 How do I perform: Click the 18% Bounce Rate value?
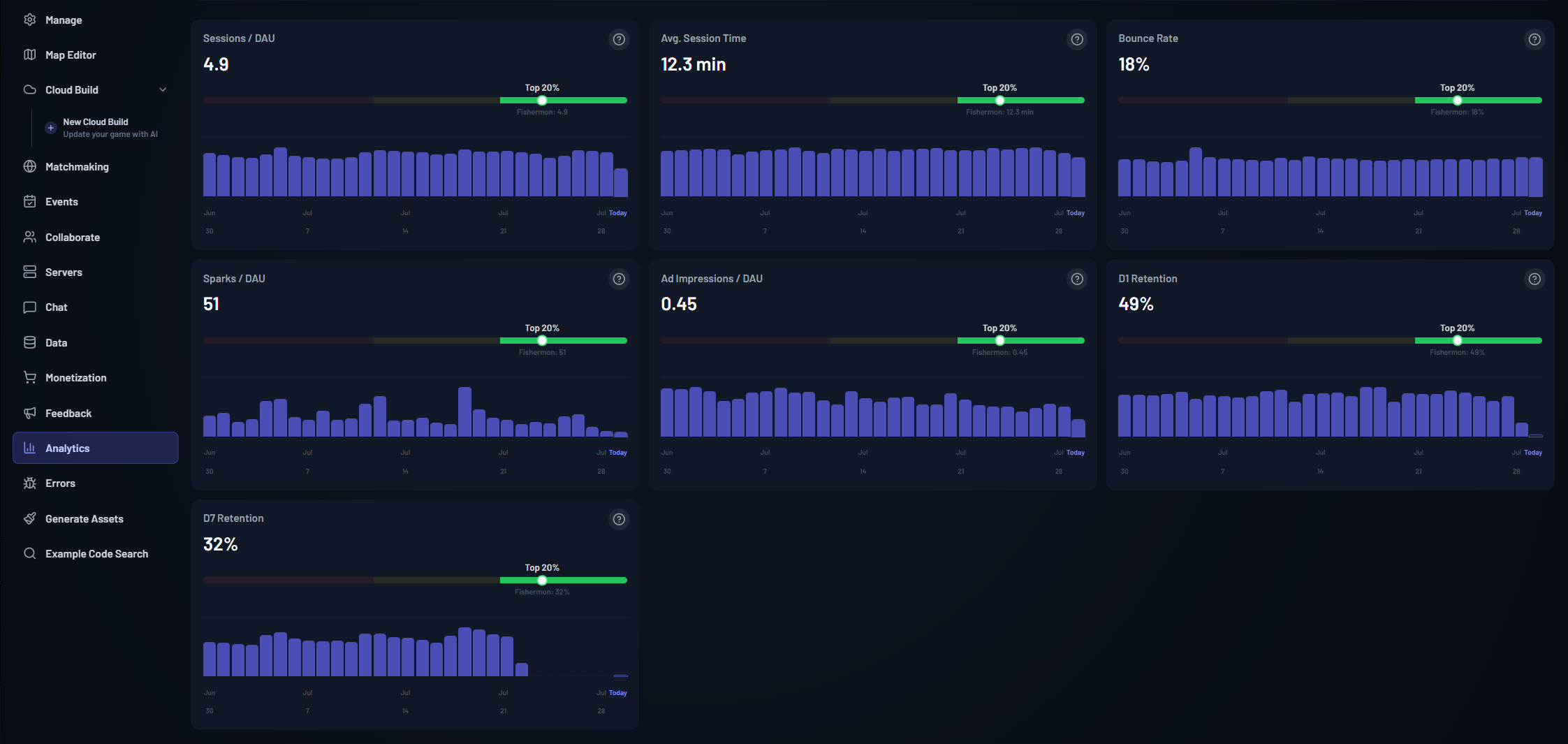click(x=1134, y=64)
